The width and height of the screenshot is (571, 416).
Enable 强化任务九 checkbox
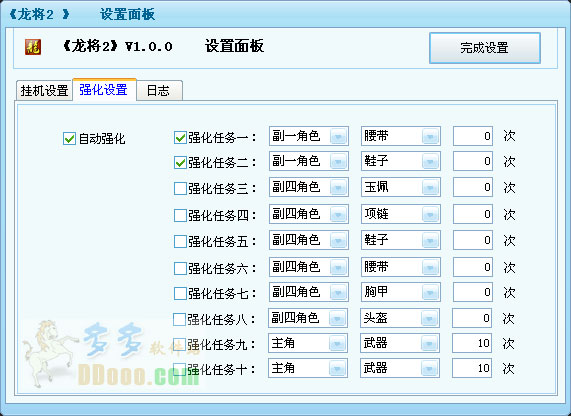pyautogui.click(x=179, y=344)
